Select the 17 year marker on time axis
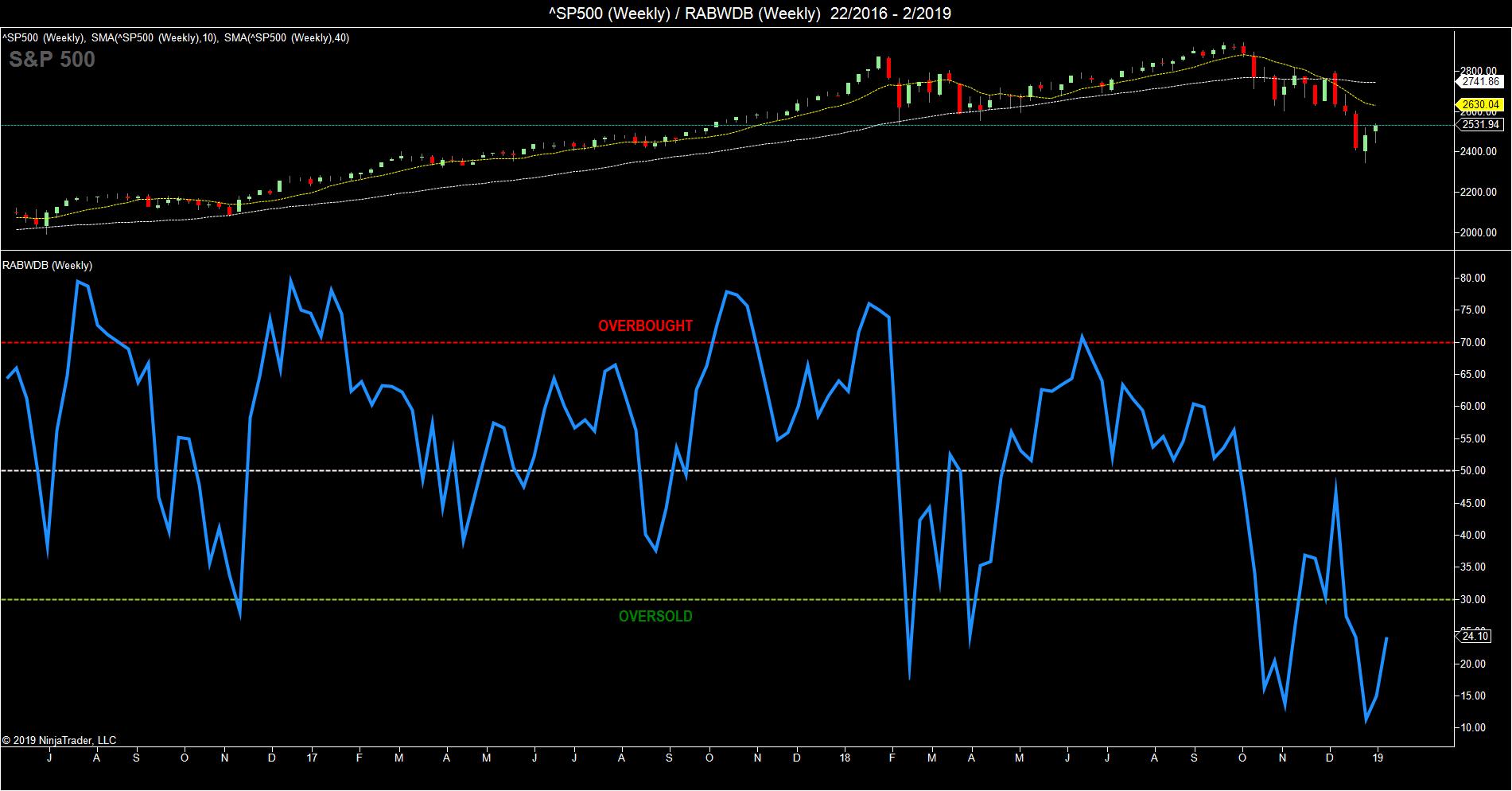Image resolution: width=1512 pixels, height=791 pixels. pyautogui.click(x=312, y=758)
